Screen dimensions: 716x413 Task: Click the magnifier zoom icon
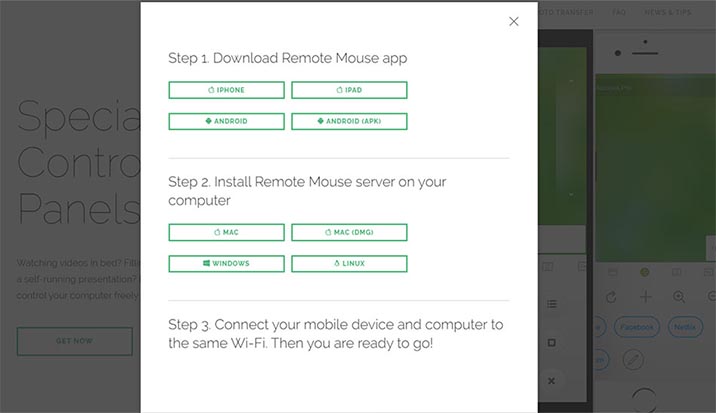coord(679,297)
